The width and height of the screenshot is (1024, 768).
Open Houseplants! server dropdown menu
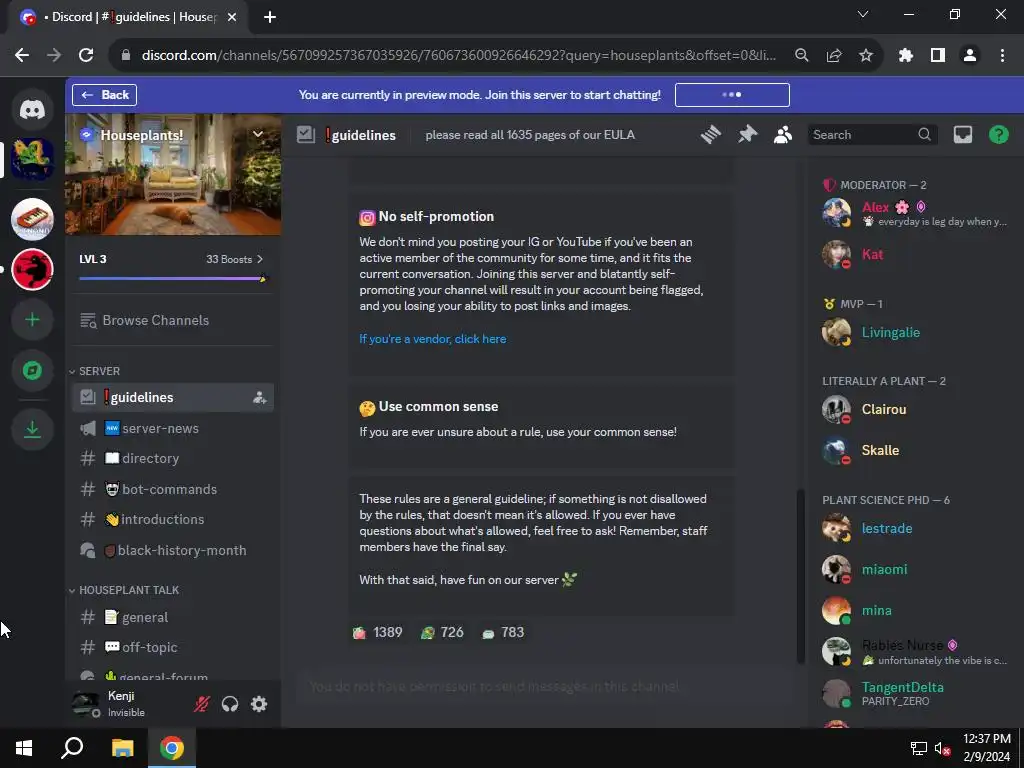[258, 135]
